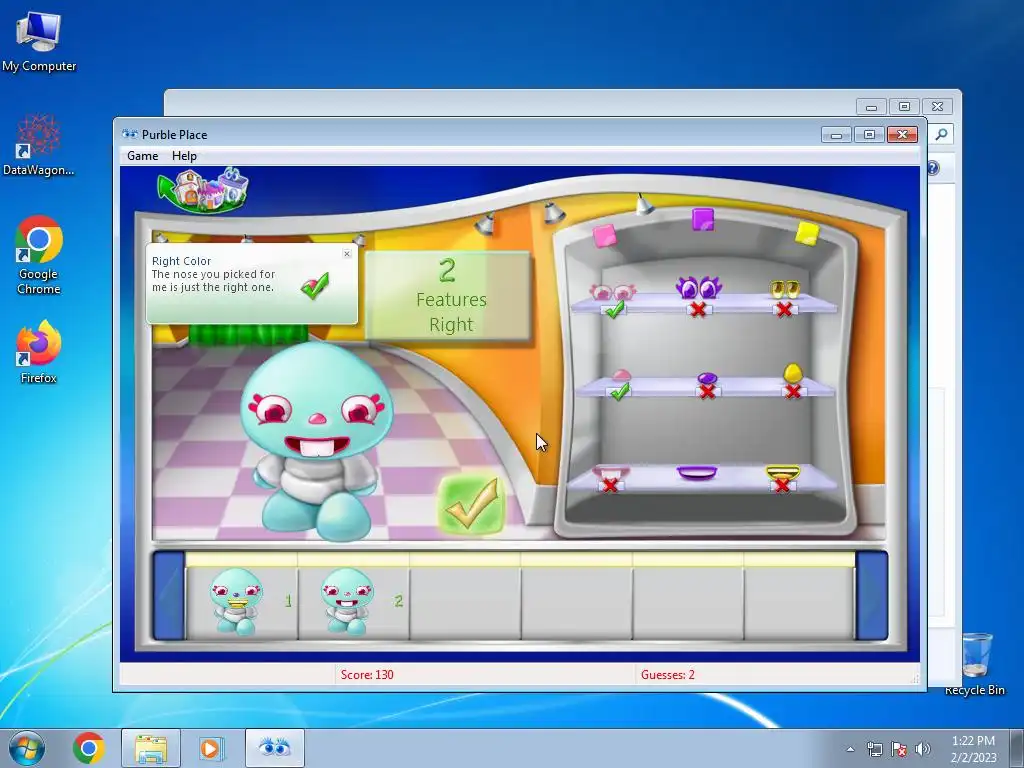
Task: Click the Guesses: 2 status text
Action: [667, 675]
